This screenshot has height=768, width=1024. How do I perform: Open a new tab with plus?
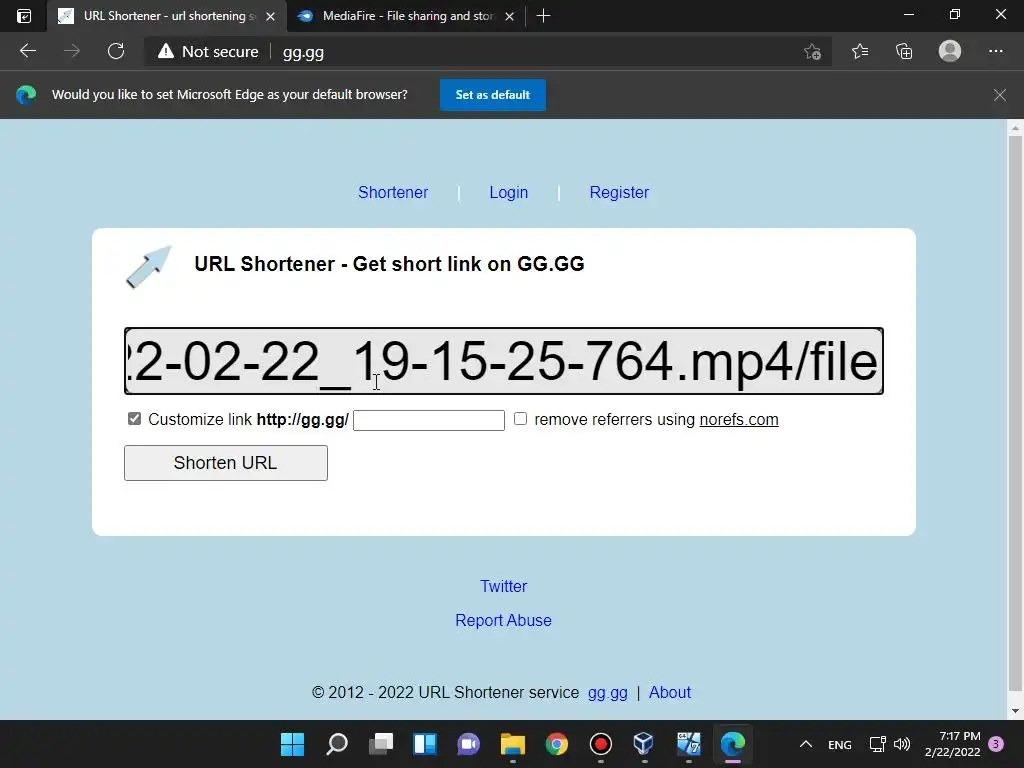coord(543,16)
